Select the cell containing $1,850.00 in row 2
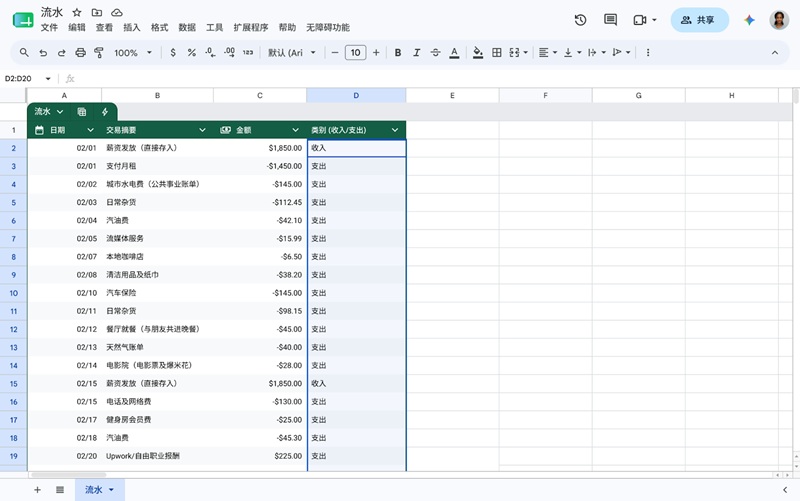Viewport: 800px width, 501px height. (x=260, y=148)
